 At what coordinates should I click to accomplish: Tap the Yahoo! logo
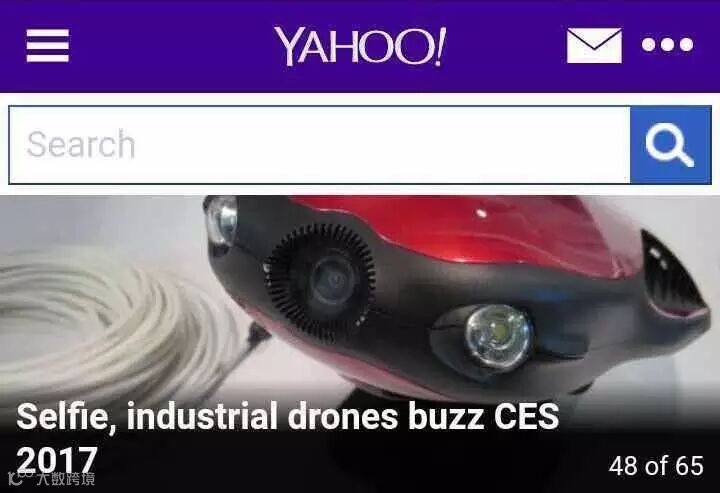point(360,46)
